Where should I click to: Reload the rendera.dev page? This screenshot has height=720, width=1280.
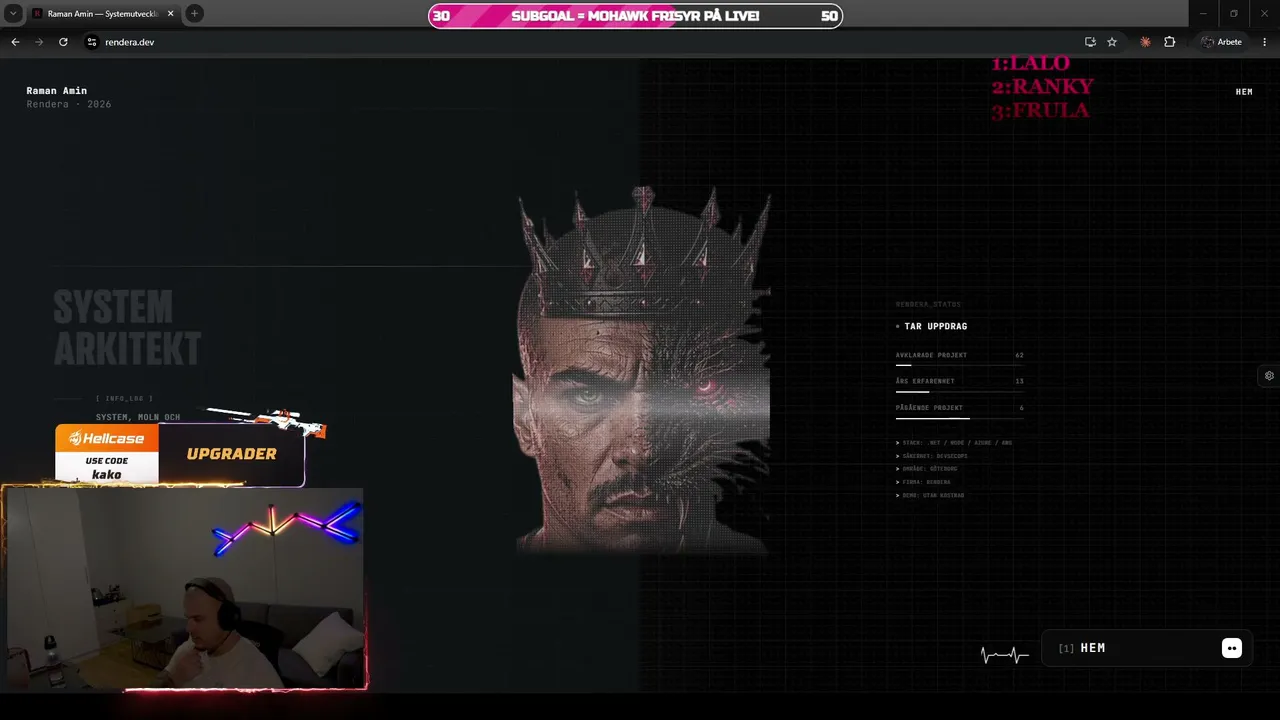click(x=63, y=42)
